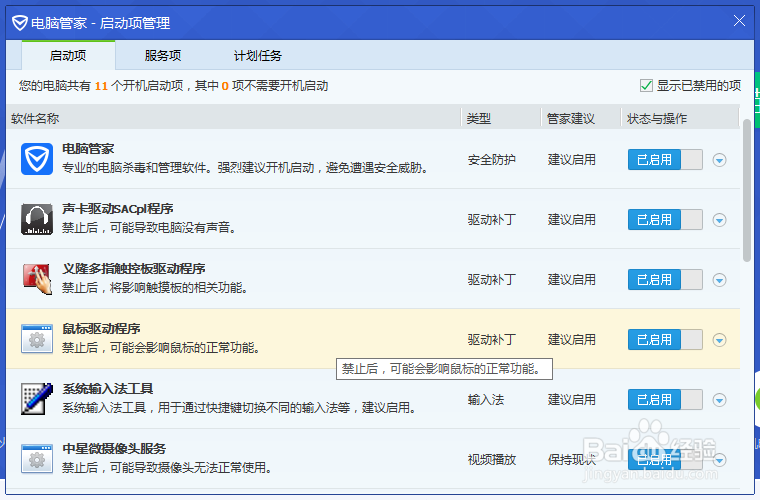Click the 系统输入法工具 pen icon
Image resolution: width=760 pixels, height=500 pixels.
coord(37,399)
